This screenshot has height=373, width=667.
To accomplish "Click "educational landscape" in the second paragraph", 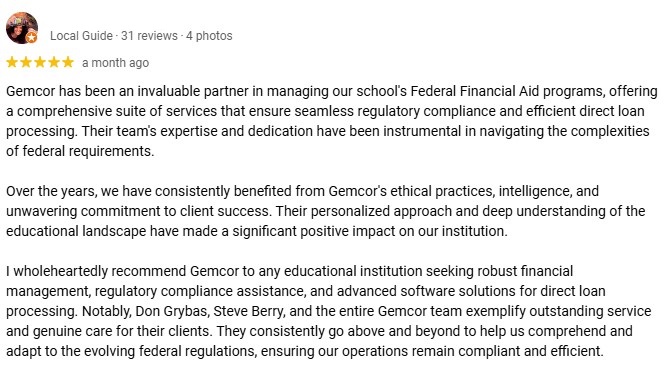I will [x=76, y=231].
